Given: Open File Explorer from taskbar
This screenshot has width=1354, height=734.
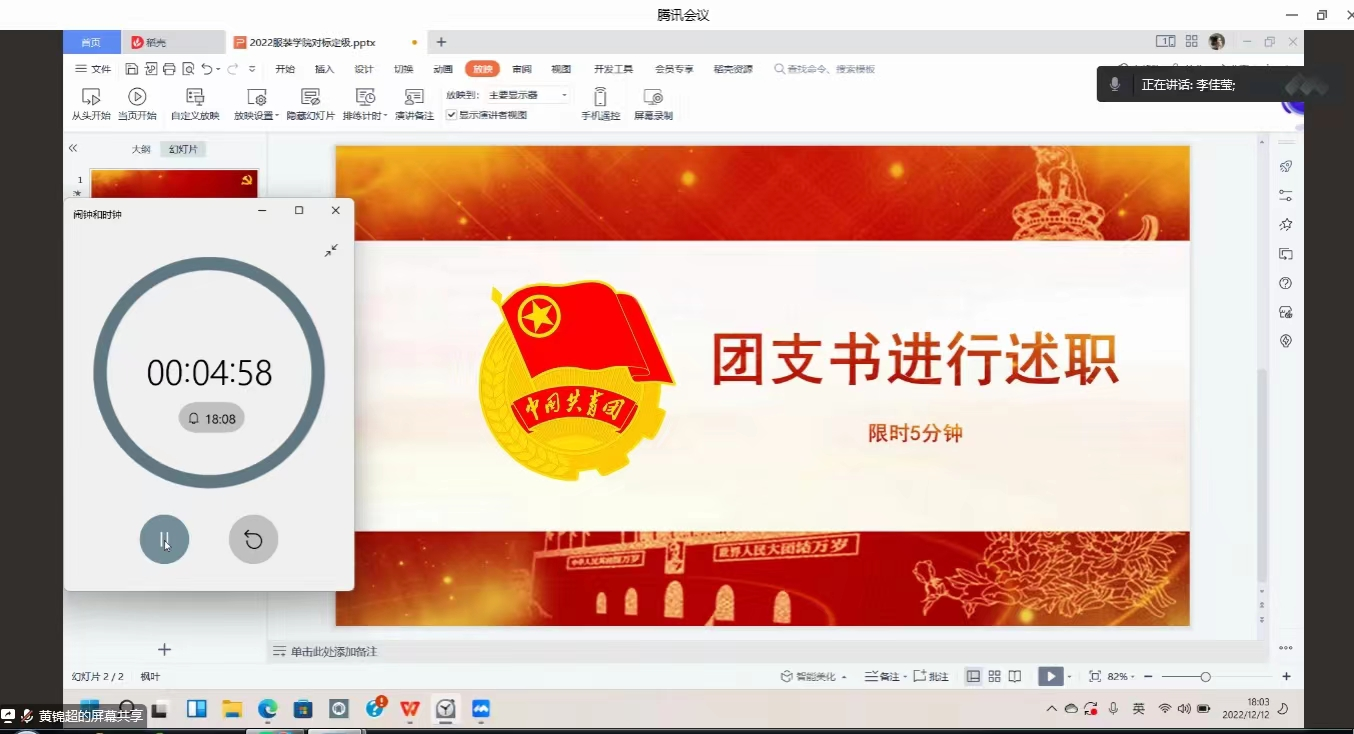Looking at the screenshot, I should [232, 709].
